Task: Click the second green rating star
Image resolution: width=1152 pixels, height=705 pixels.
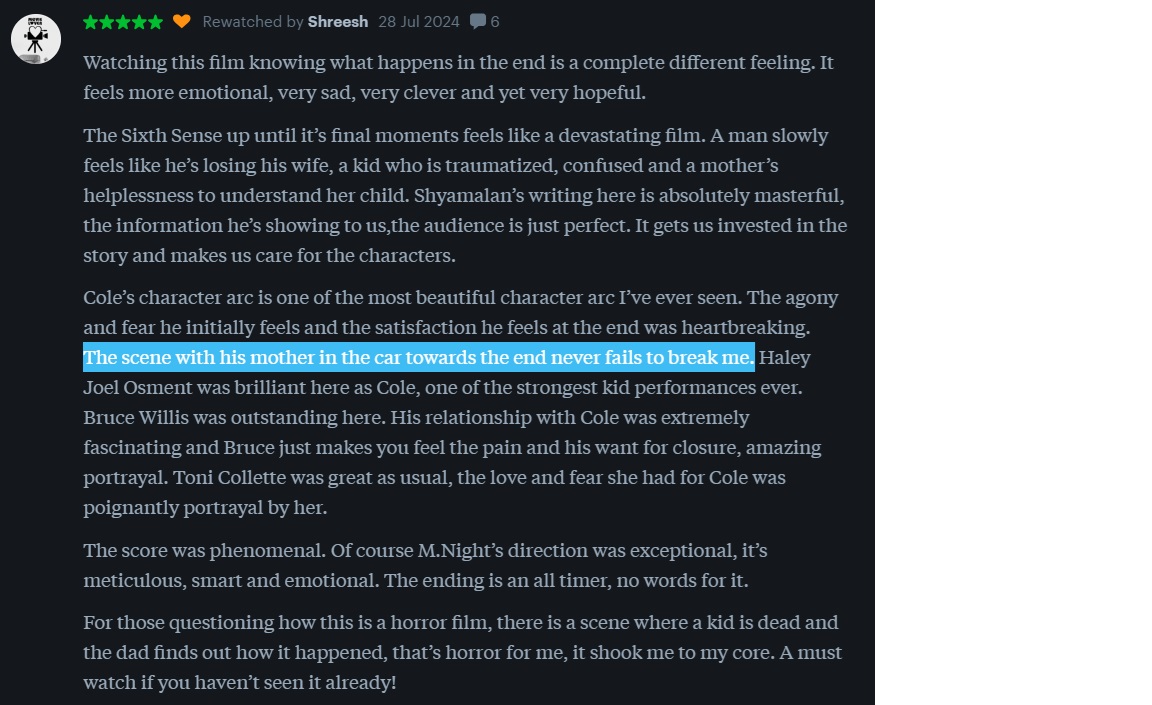Action: (107, 21)
